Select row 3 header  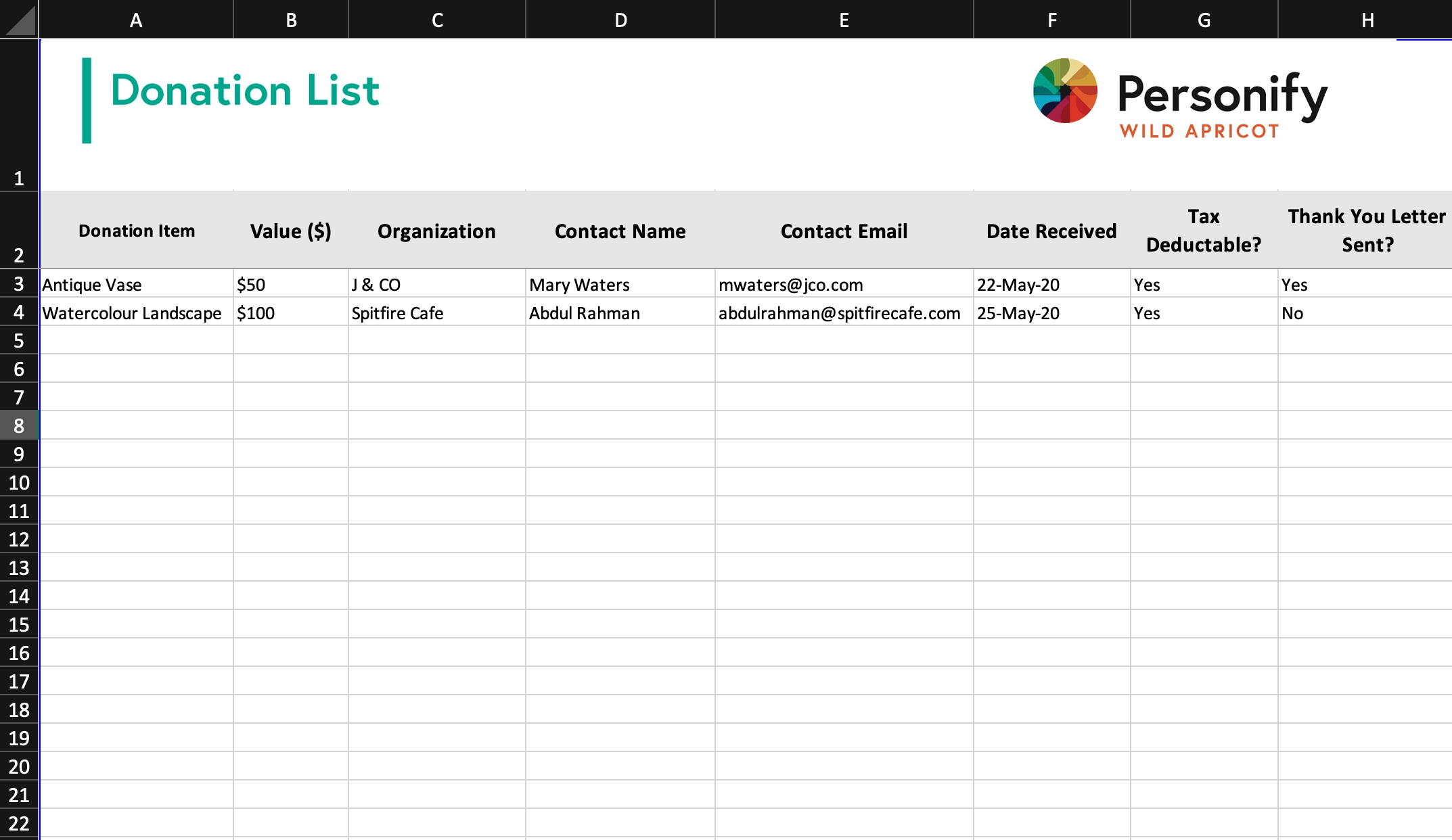click(19, 283)
